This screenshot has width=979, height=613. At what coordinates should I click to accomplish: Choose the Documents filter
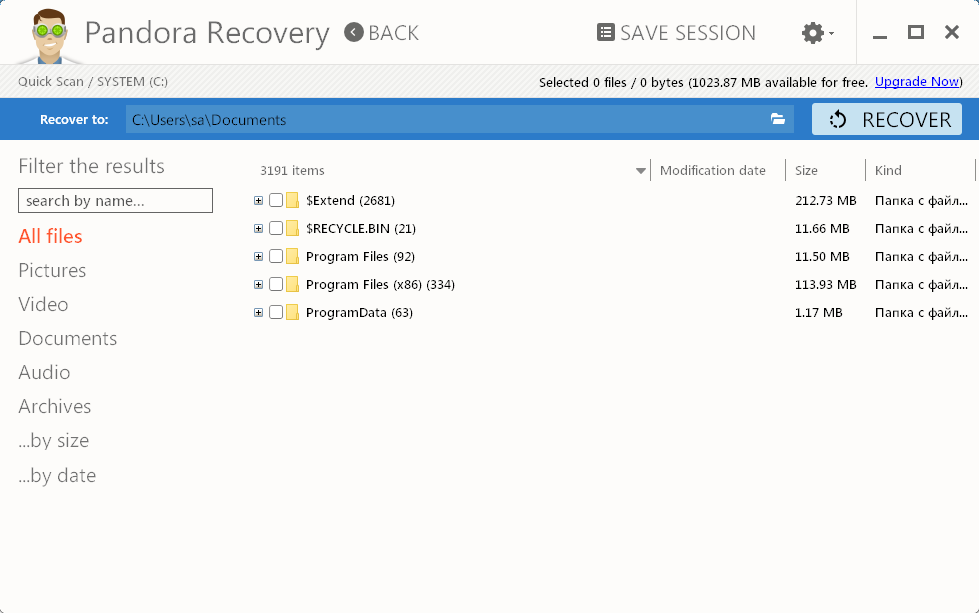coord(67,338)
